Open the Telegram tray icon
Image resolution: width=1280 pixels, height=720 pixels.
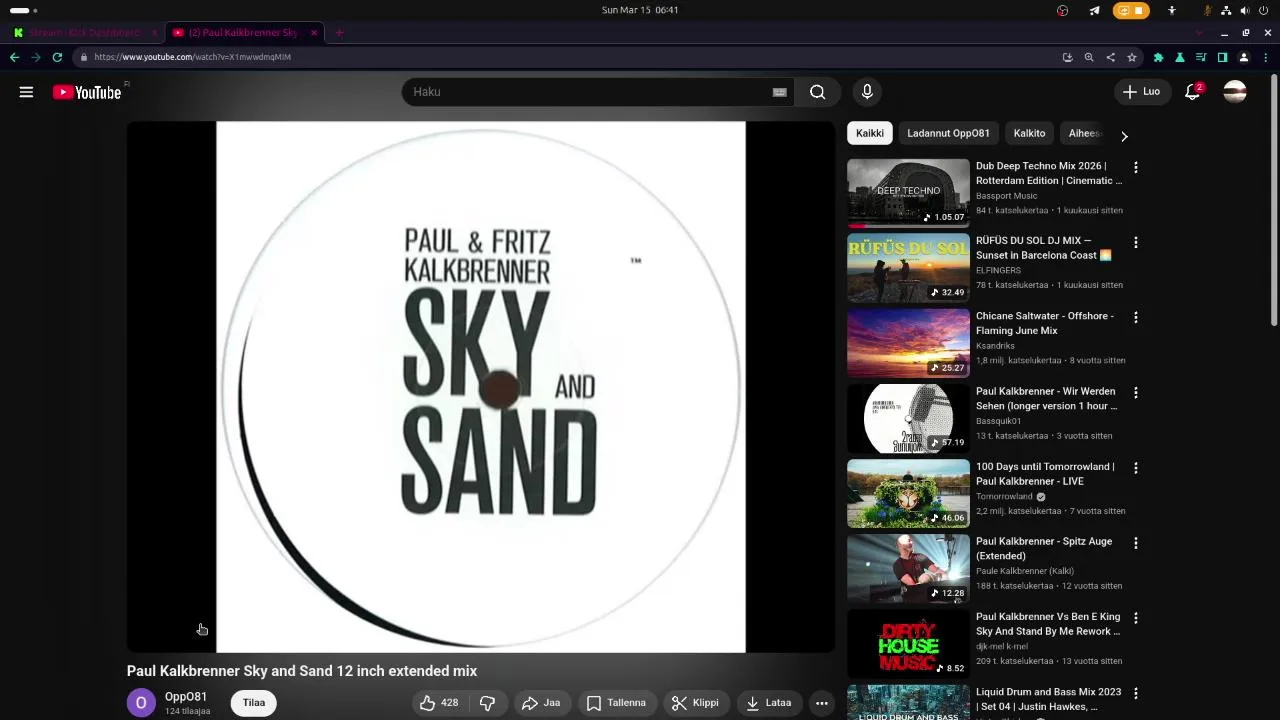pyautogui.click(x=1094, y=10)
